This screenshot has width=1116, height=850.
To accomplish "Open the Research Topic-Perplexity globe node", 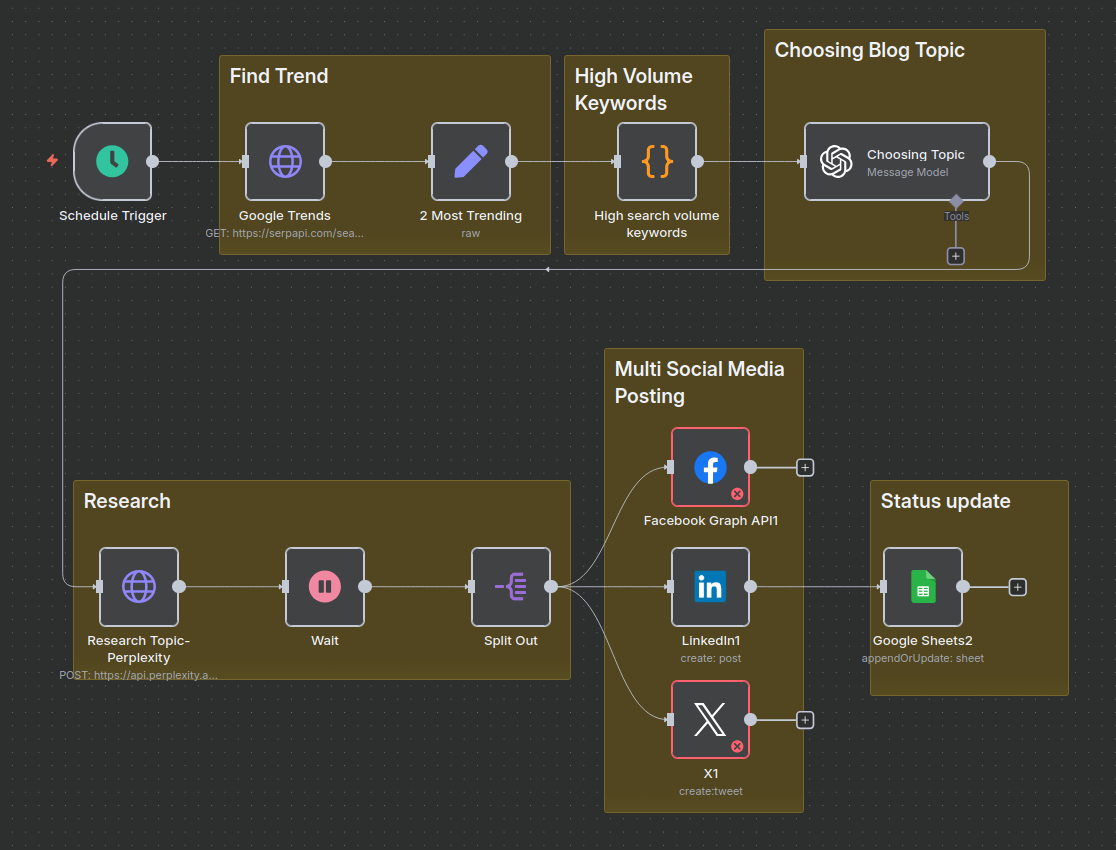I will tap(139, 586).
